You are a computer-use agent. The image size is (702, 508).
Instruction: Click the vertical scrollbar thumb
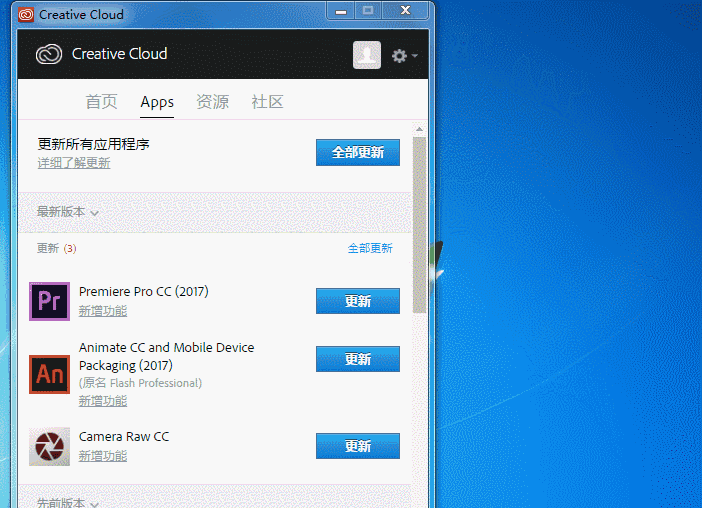[419, 225]
